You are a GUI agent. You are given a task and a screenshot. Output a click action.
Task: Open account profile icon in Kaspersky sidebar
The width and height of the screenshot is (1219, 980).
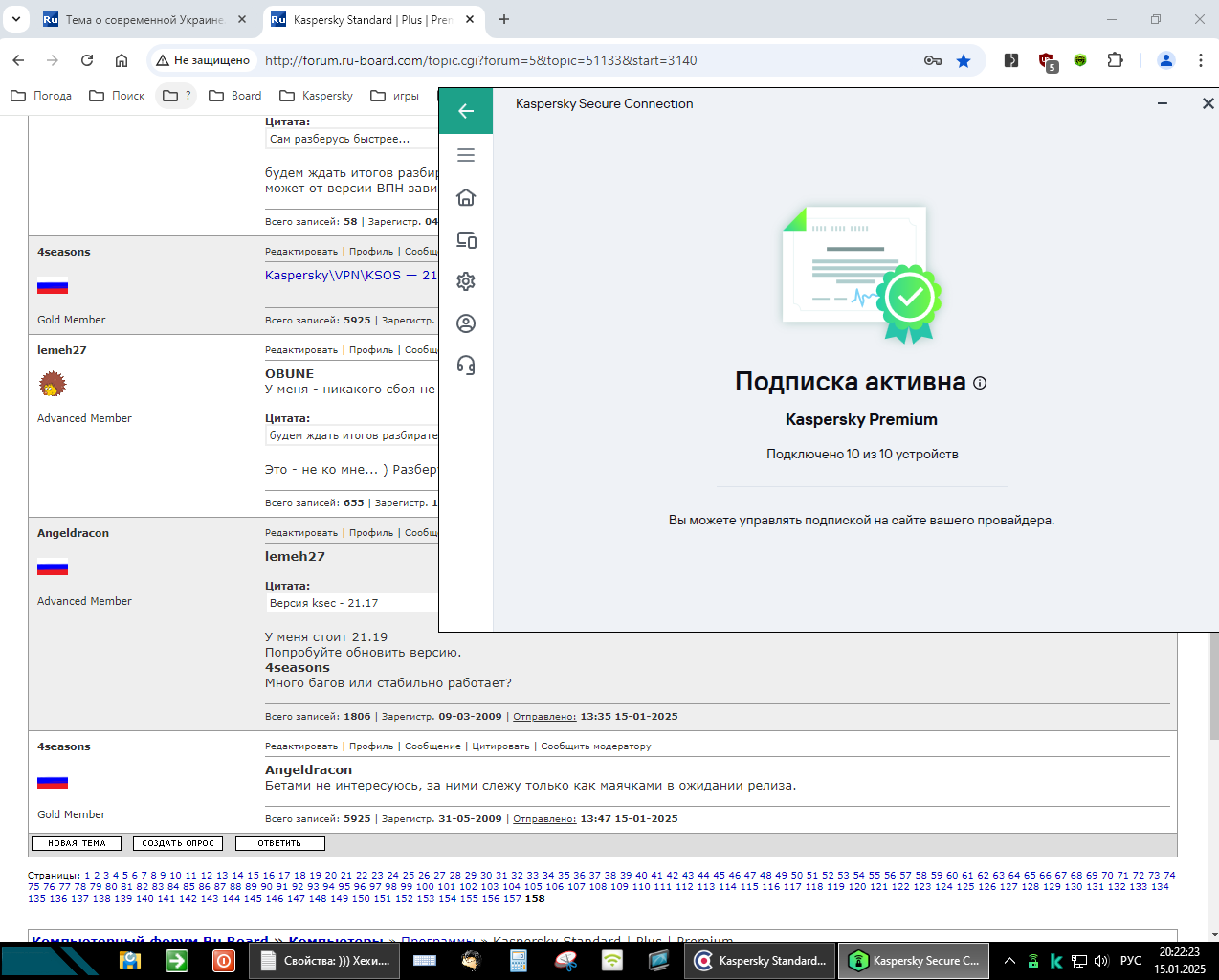(466, 323)
